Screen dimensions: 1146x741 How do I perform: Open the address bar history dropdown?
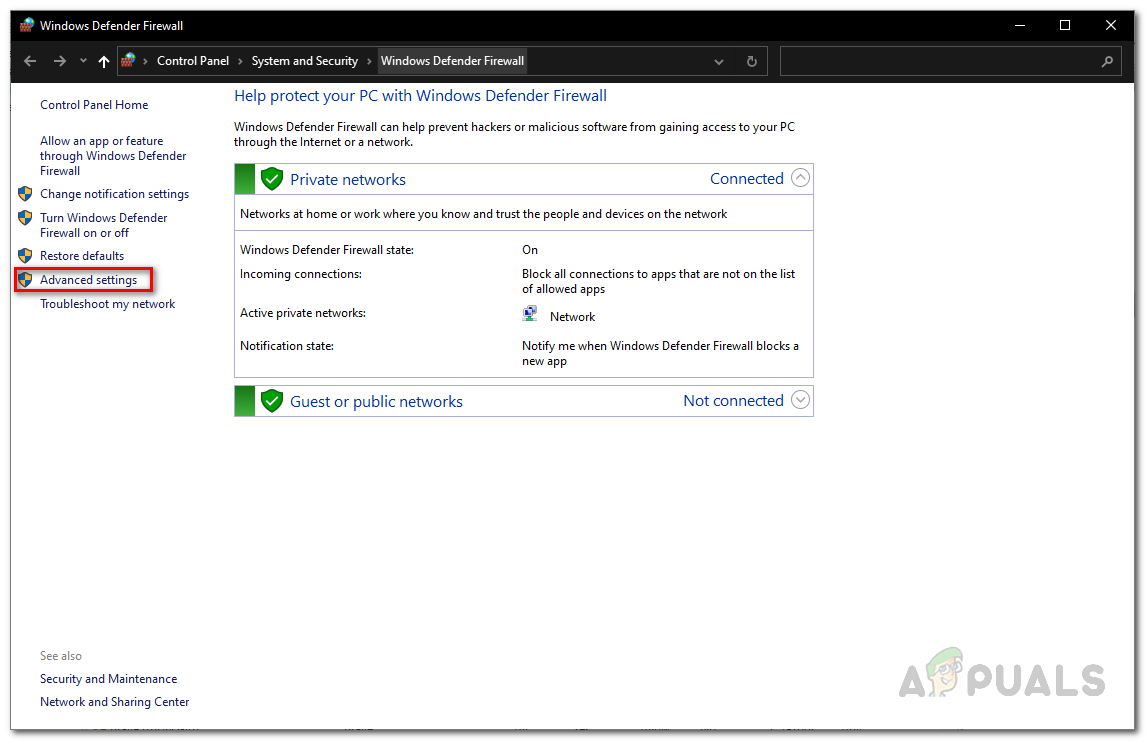(x=719, y=61)
